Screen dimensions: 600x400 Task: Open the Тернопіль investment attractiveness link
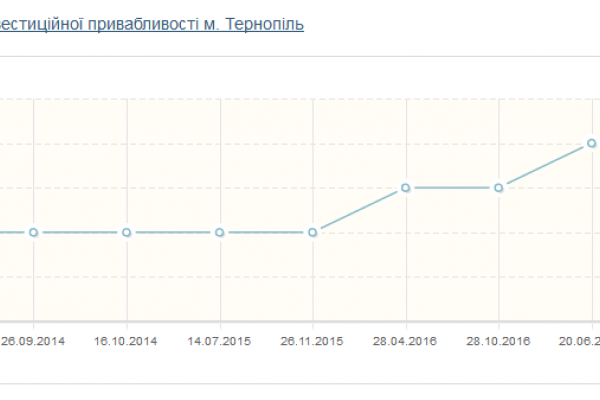(x=152, y=24)
